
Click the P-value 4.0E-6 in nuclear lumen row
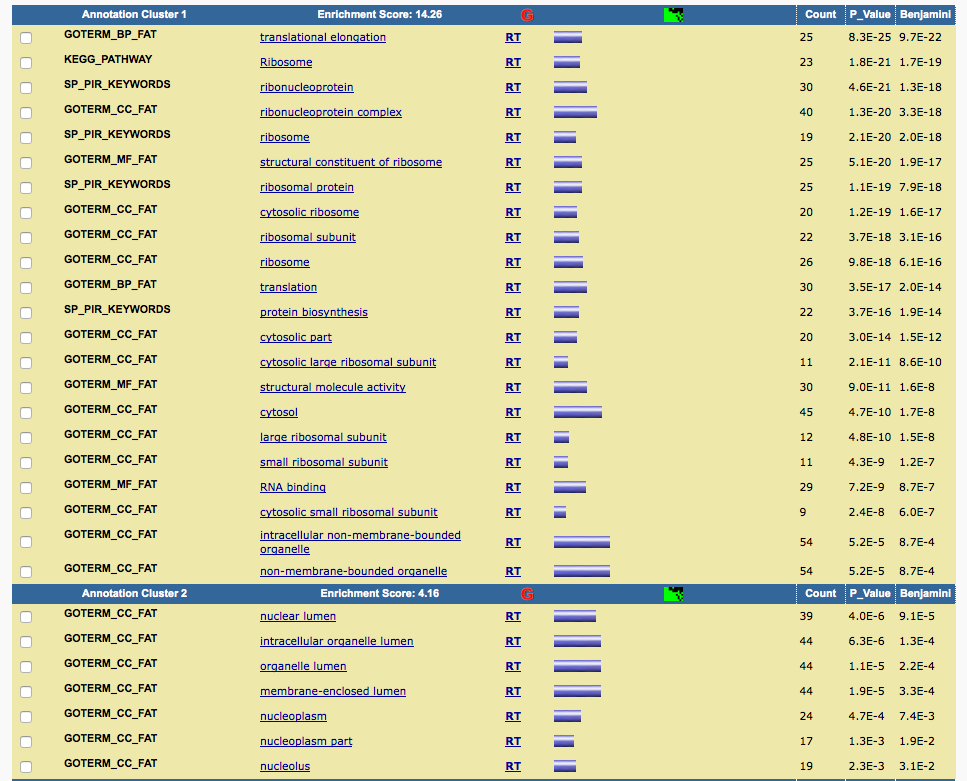[866, 616]
